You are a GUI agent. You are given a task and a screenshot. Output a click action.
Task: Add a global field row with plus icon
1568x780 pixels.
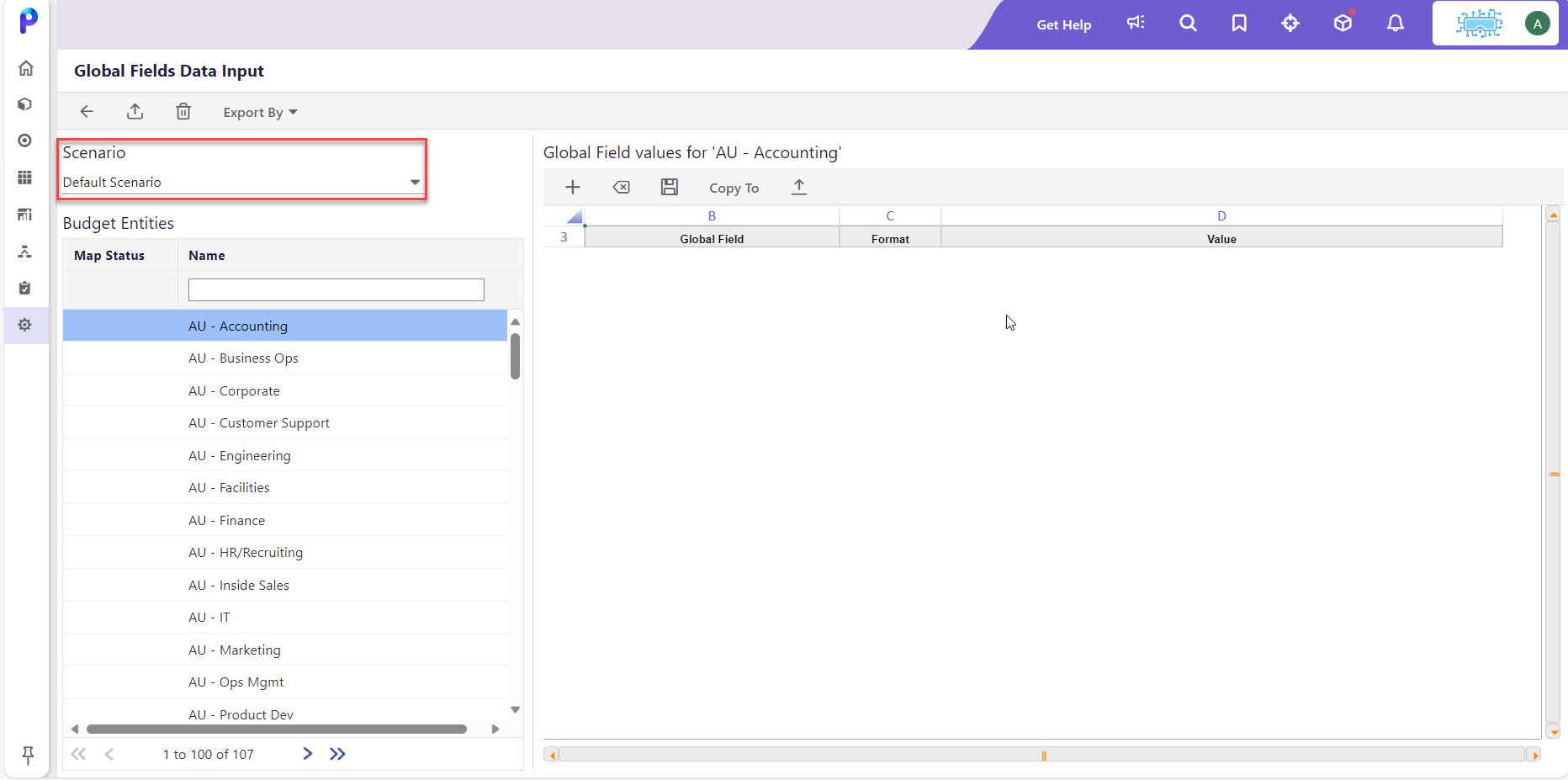pos(573,187)
